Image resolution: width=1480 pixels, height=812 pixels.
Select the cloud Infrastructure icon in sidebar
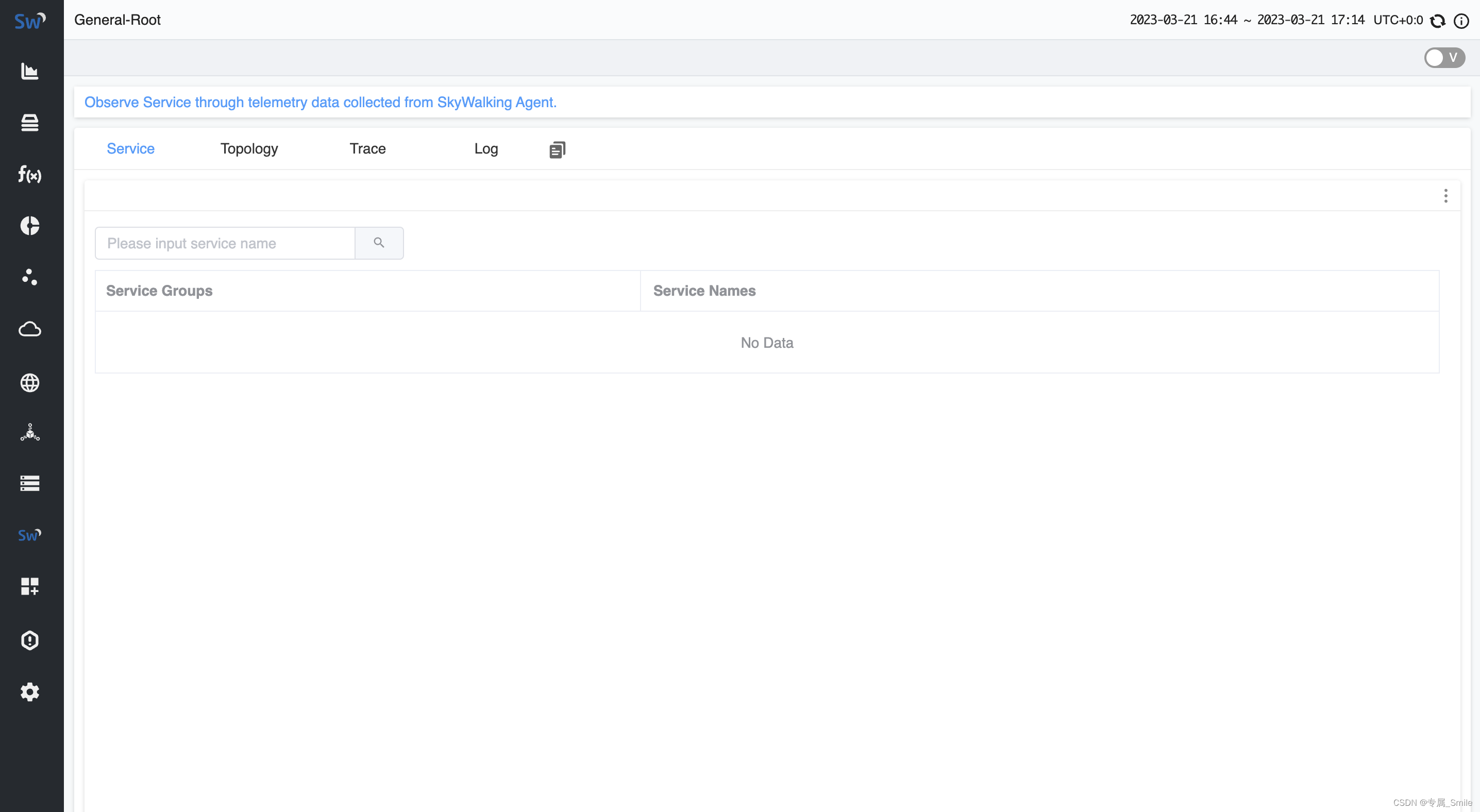tap(30, 329)
